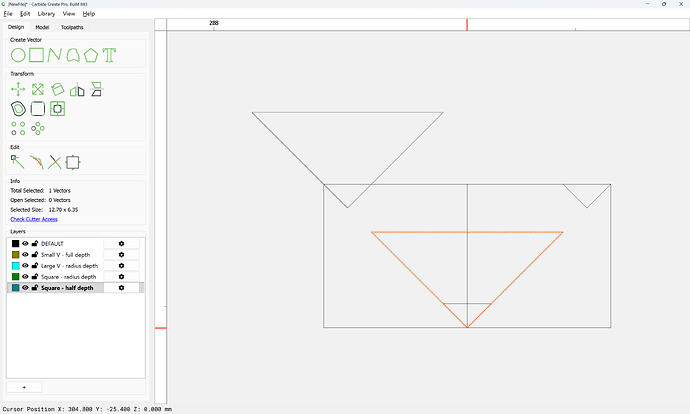Open settings gear for Large V layer
690x414 pixels.
[x=121, y=266]
